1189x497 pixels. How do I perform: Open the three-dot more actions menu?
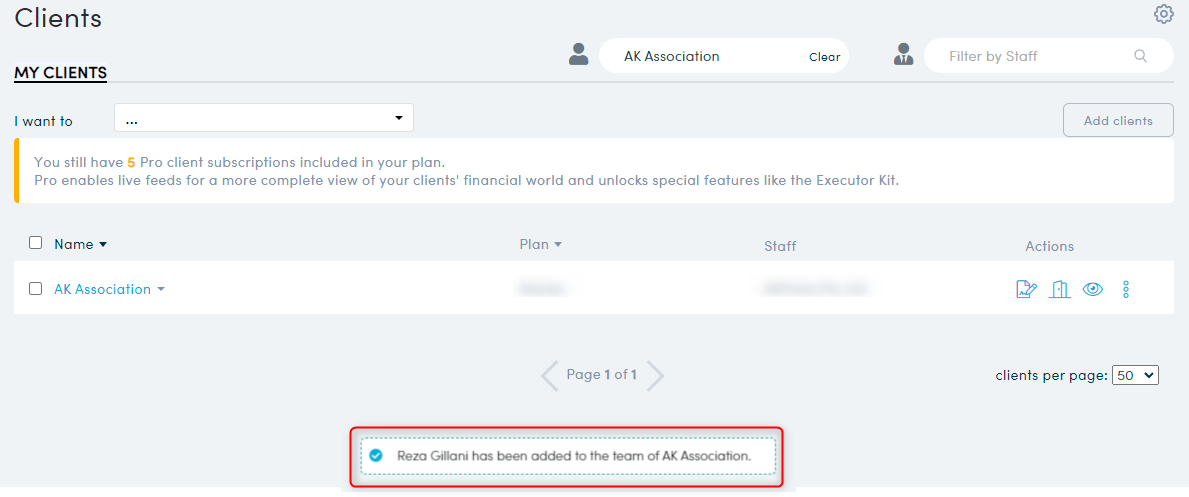coord(1126,289)
